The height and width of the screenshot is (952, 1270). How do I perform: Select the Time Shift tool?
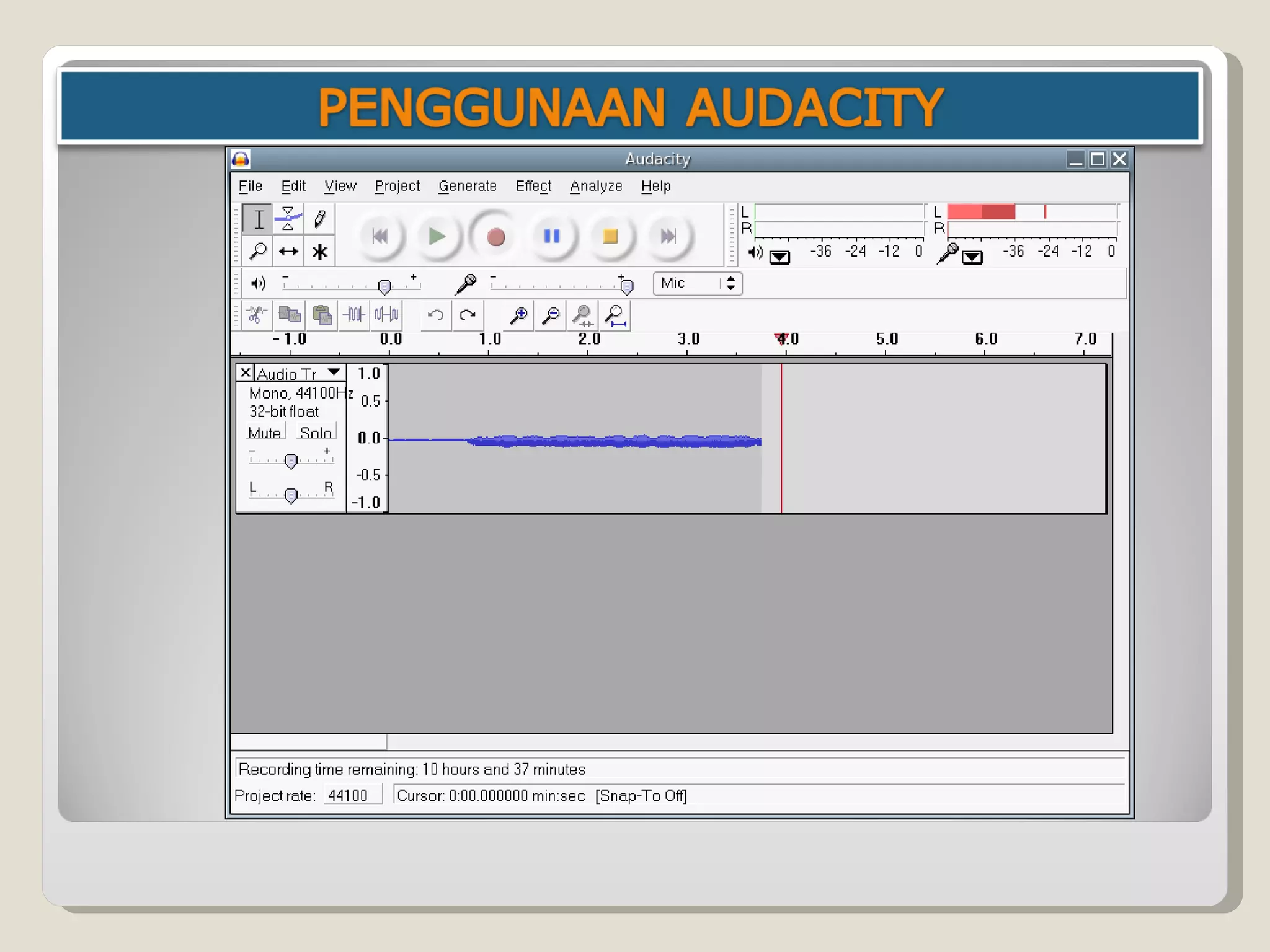288,252
